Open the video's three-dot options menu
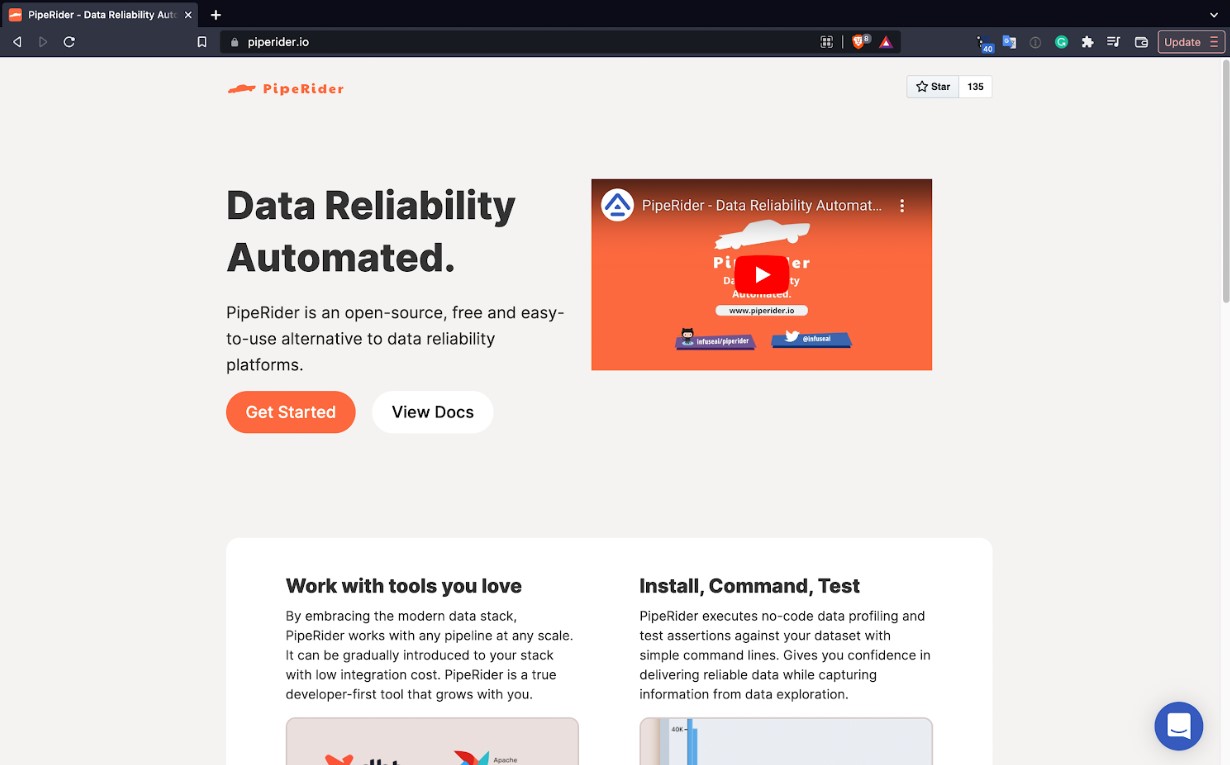The image size is (1230, 765). pyautogui.click(x=902, y=204)
